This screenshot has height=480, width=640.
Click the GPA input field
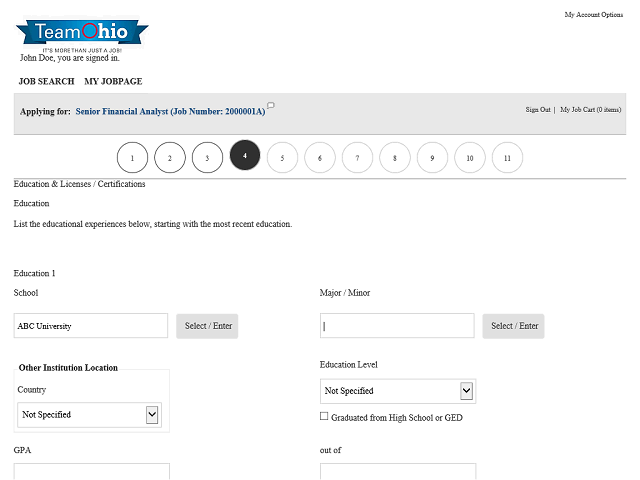tap(91, 471)
